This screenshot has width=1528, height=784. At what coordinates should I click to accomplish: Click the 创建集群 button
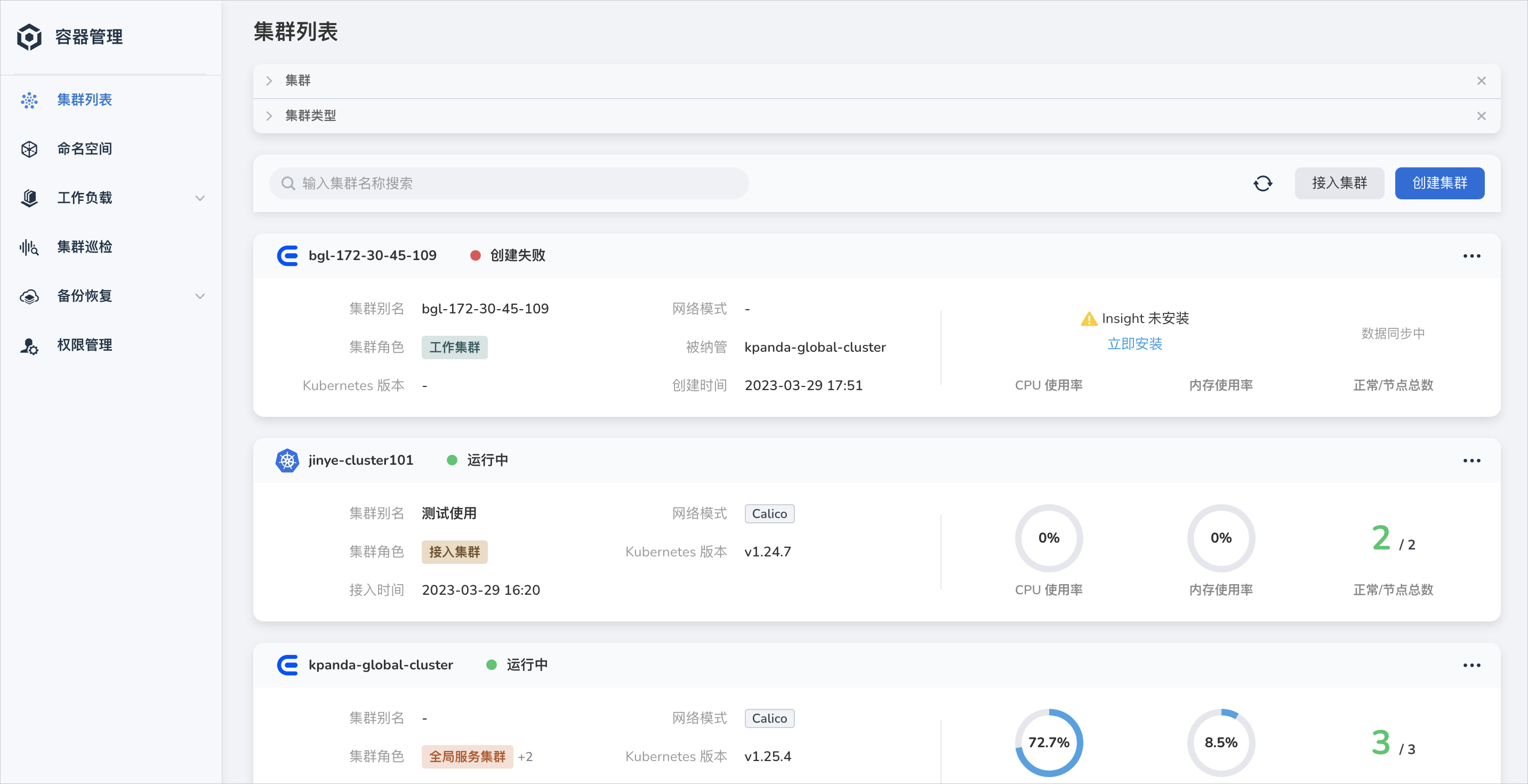(x=1439, y=183)
